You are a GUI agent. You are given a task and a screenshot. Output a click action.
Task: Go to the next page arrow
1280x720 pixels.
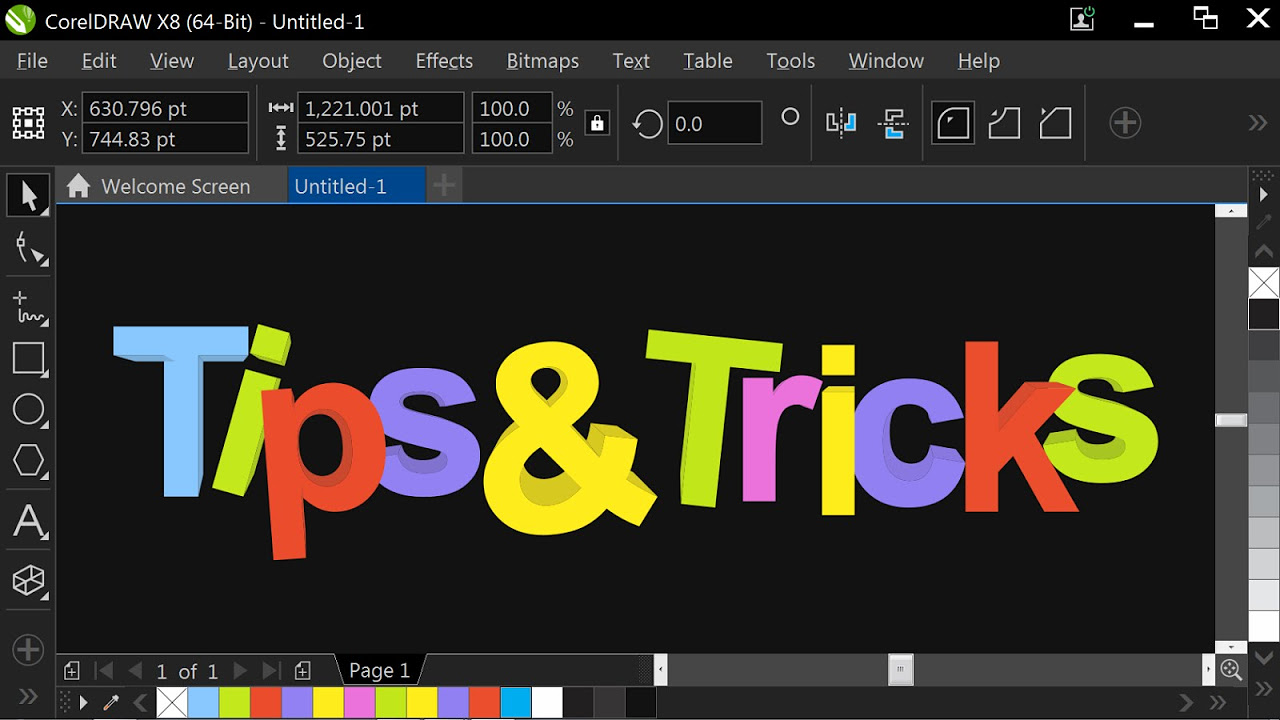click(x=239, y=671)
